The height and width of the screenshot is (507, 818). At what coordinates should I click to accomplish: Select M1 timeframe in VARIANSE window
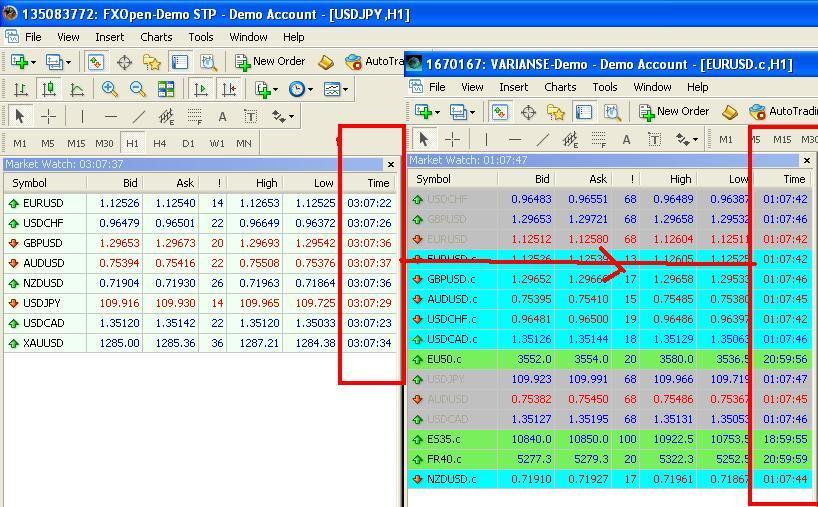tap(726, 139)
